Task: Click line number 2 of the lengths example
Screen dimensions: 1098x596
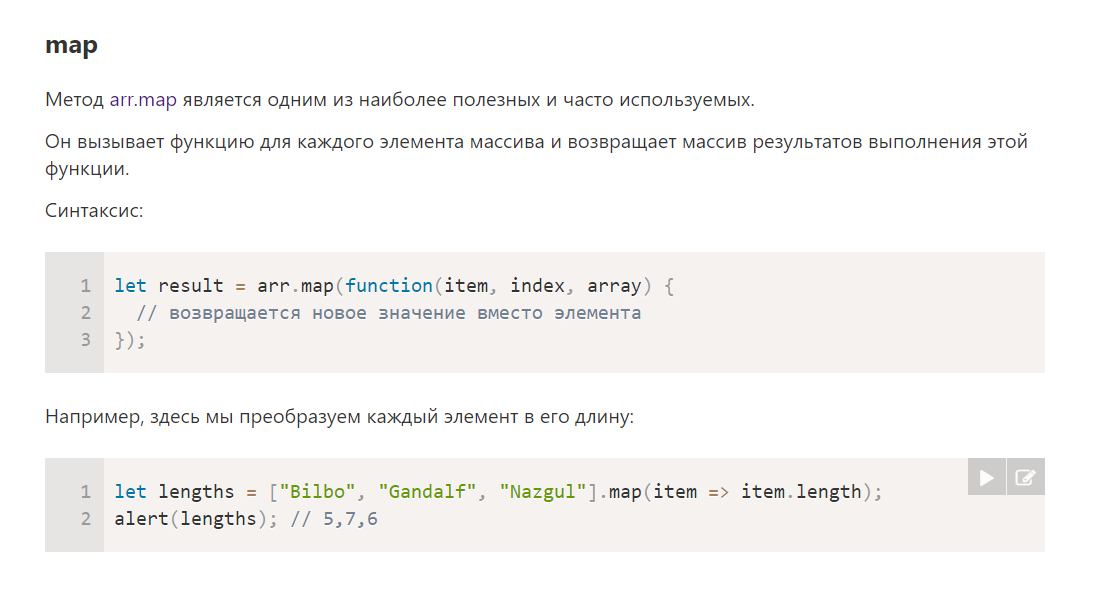Action: (85, 519)
